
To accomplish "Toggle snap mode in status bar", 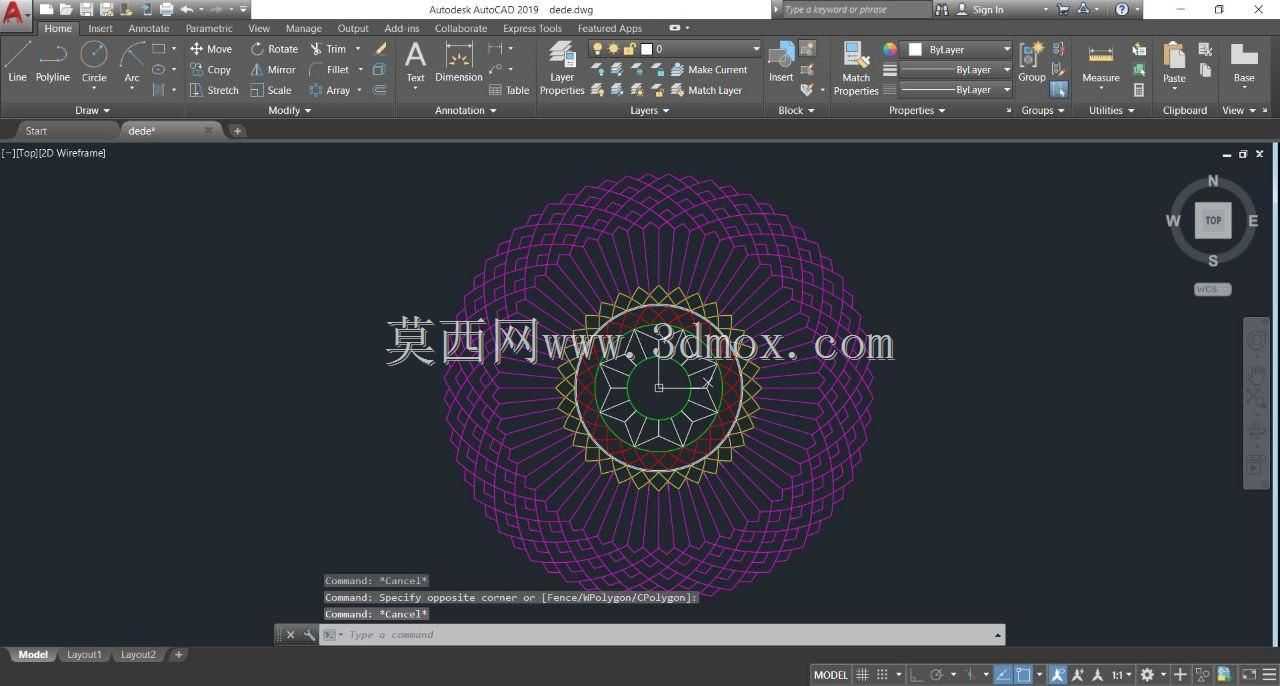I will (x=883, y=675).
